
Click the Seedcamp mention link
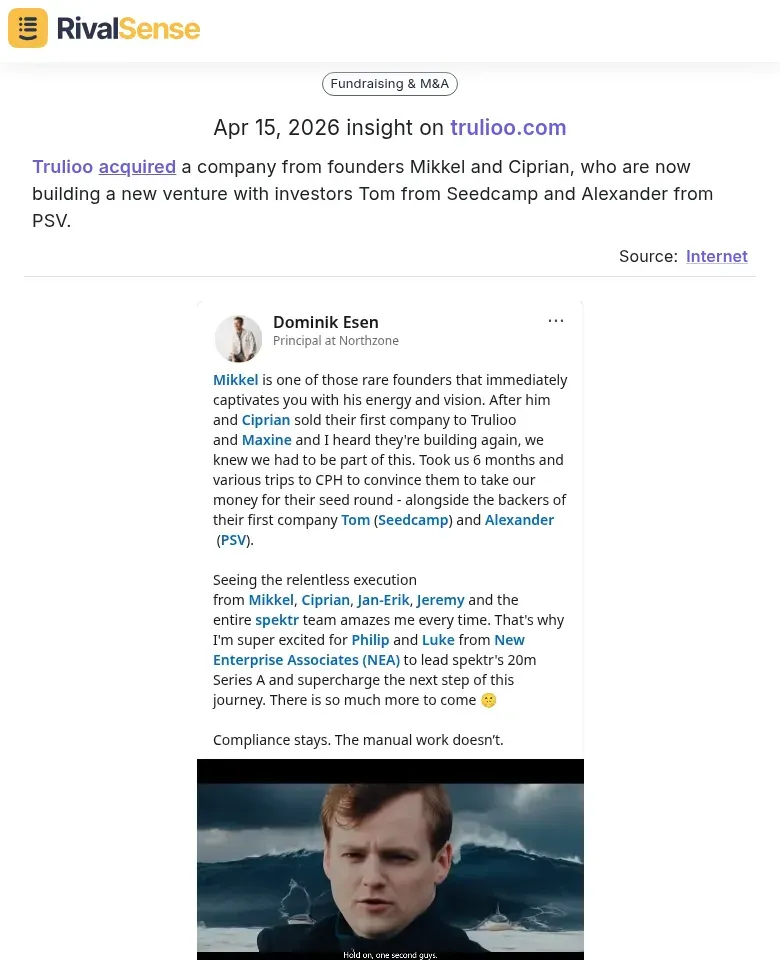click(413, 520)
